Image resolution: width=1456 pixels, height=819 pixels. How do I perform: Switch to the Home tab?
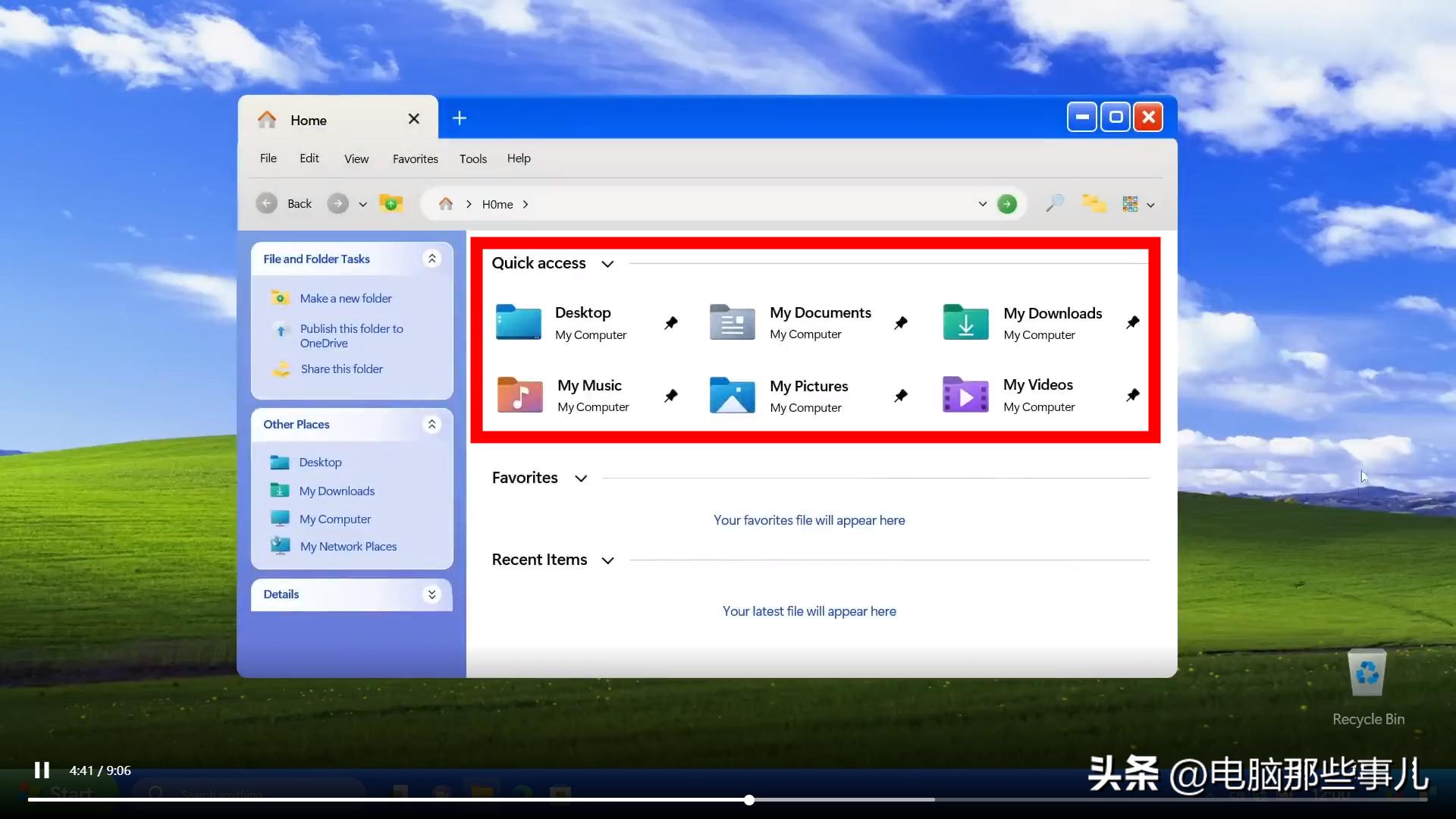308,119
